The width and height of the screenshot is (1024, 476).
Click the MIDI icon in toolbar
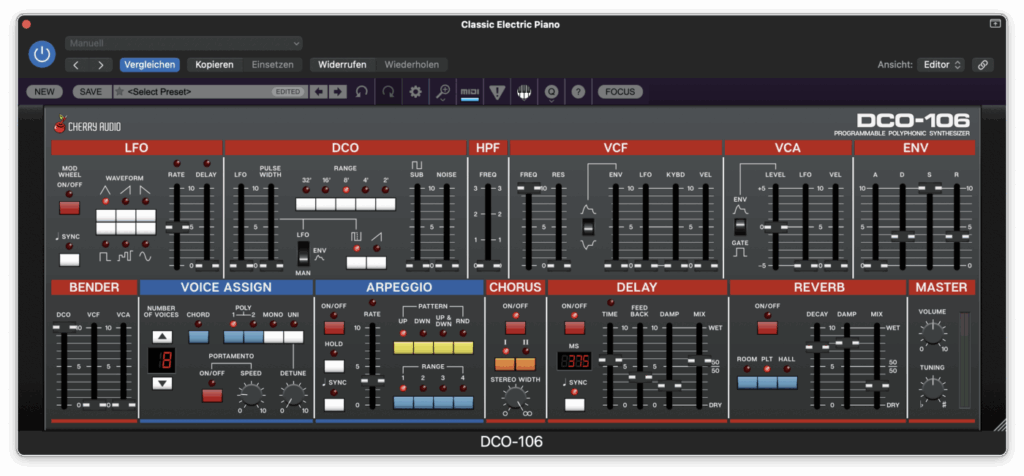click(469, 92)
